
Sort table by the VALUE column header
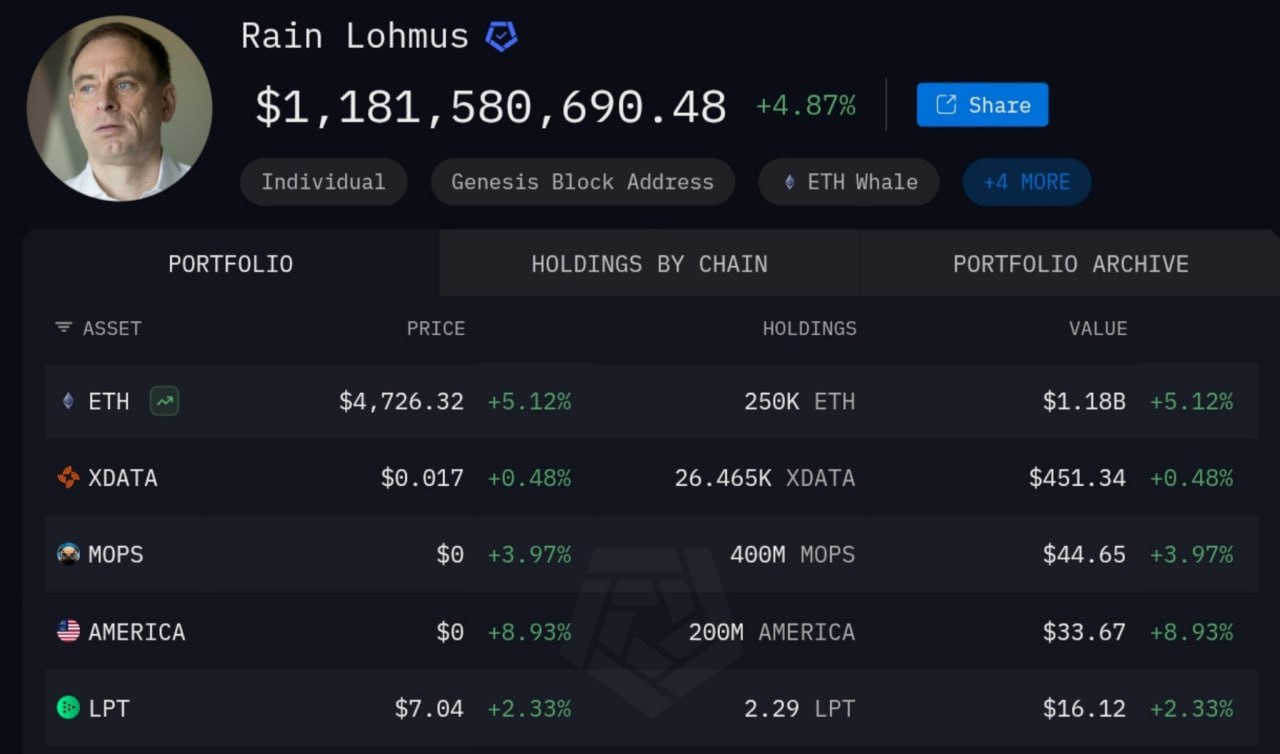1097,328
